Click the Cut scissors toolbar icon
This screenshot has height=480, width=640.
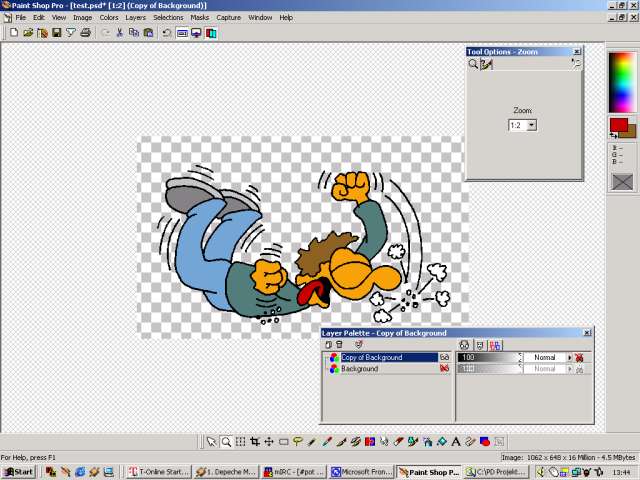[x=120, y=33]
